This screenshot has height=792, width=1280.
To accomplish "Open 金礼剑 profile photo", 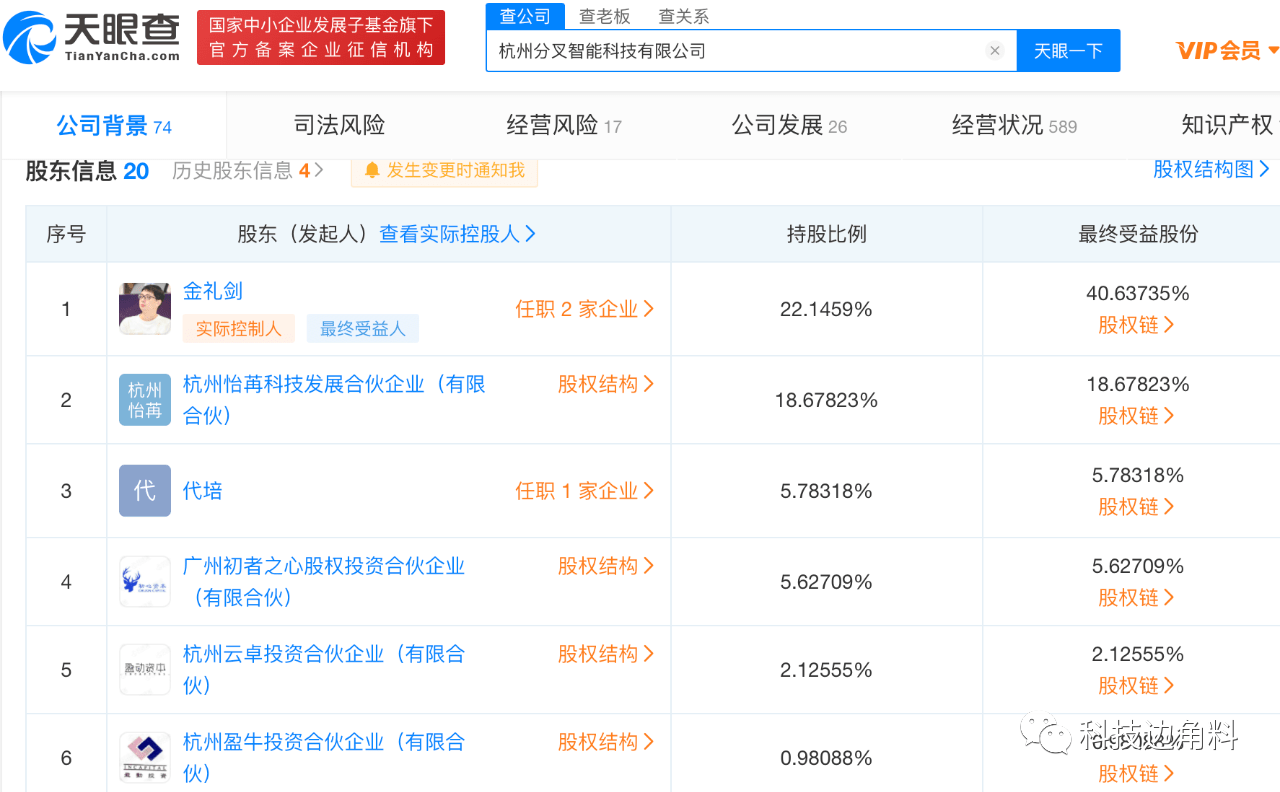I will pyautogui.click(x=145, y=309).
